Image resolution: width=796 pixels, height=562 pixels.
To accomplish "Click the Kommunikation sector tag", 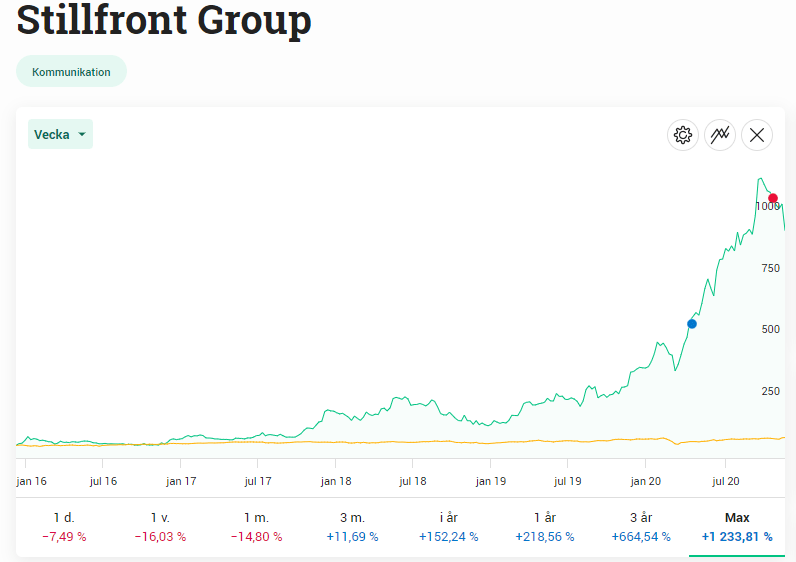I will click(x=71, y=72).
